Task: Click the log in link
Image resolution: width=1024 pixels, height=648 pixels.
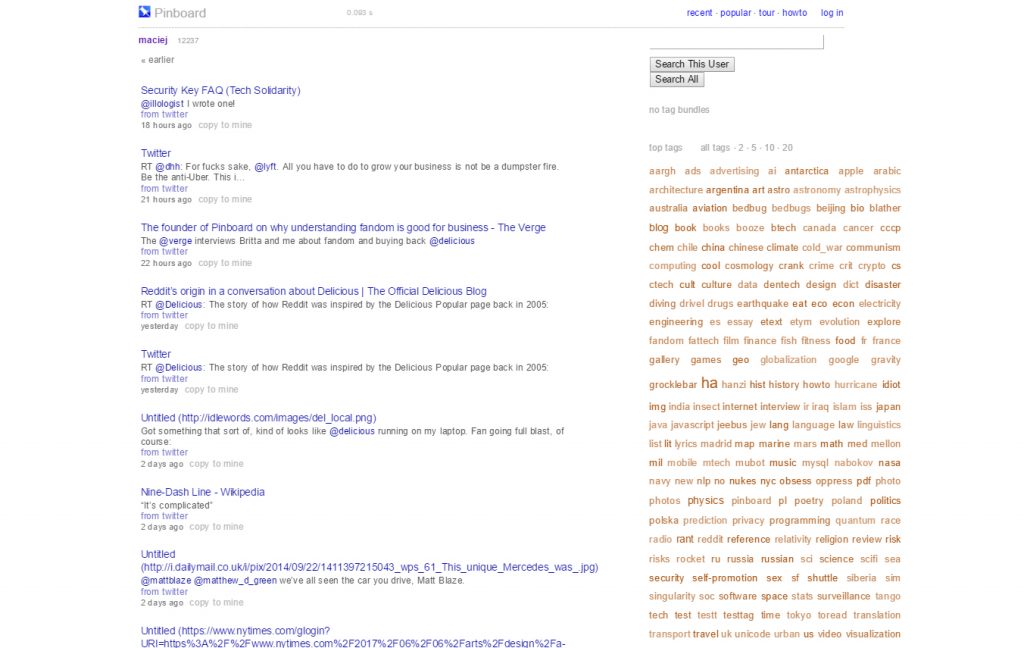Action: [831, 13]
